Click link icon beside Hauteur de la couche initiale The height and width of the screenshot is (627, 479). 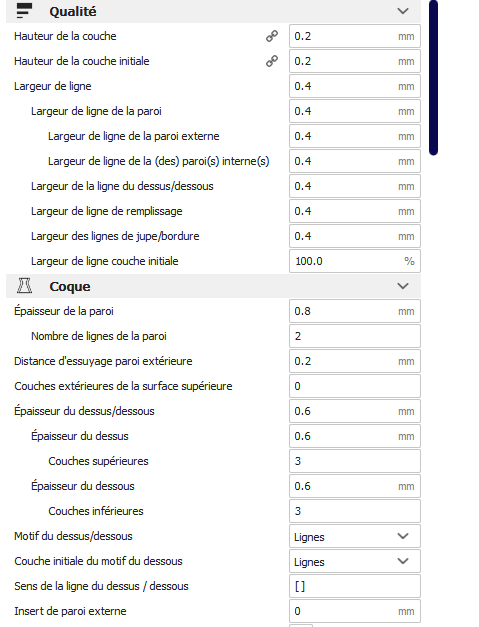pos(272,61)
